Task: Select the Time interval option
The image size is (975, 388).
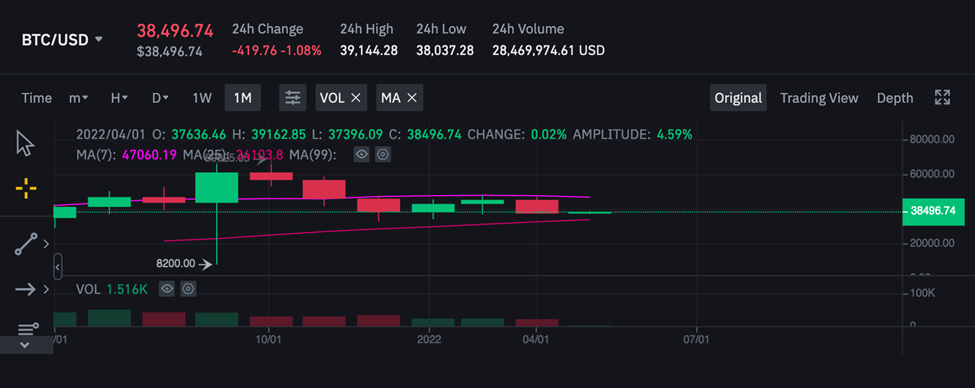Action: point(37,98)
